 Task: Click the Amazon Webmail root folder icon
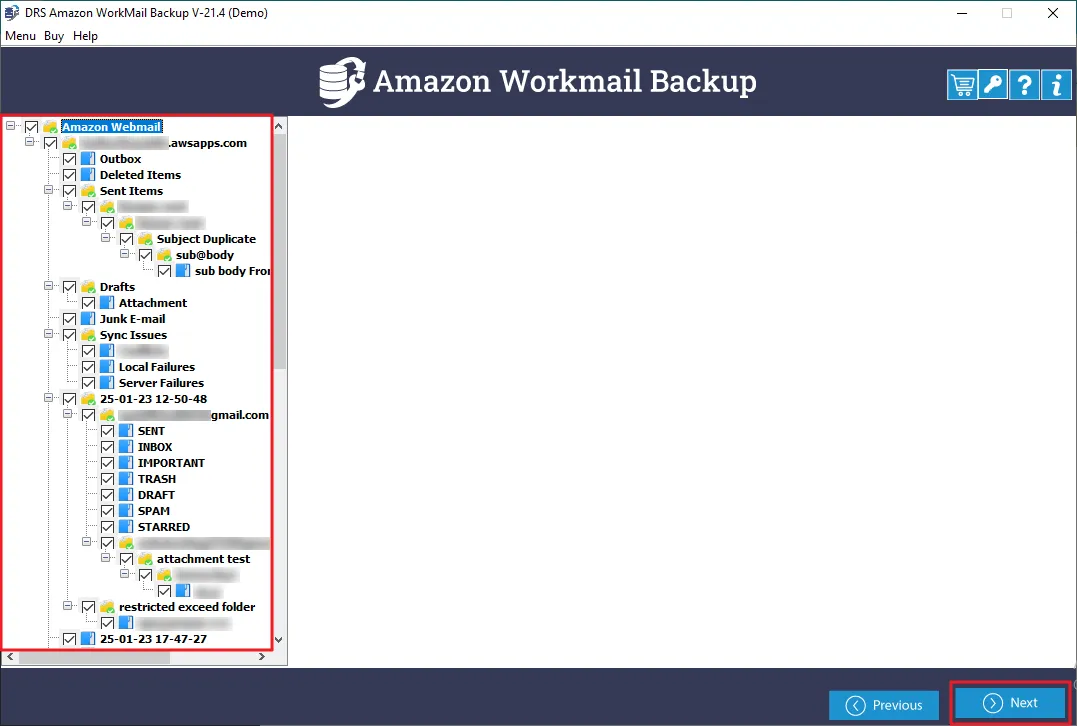(x=50, y=127)
